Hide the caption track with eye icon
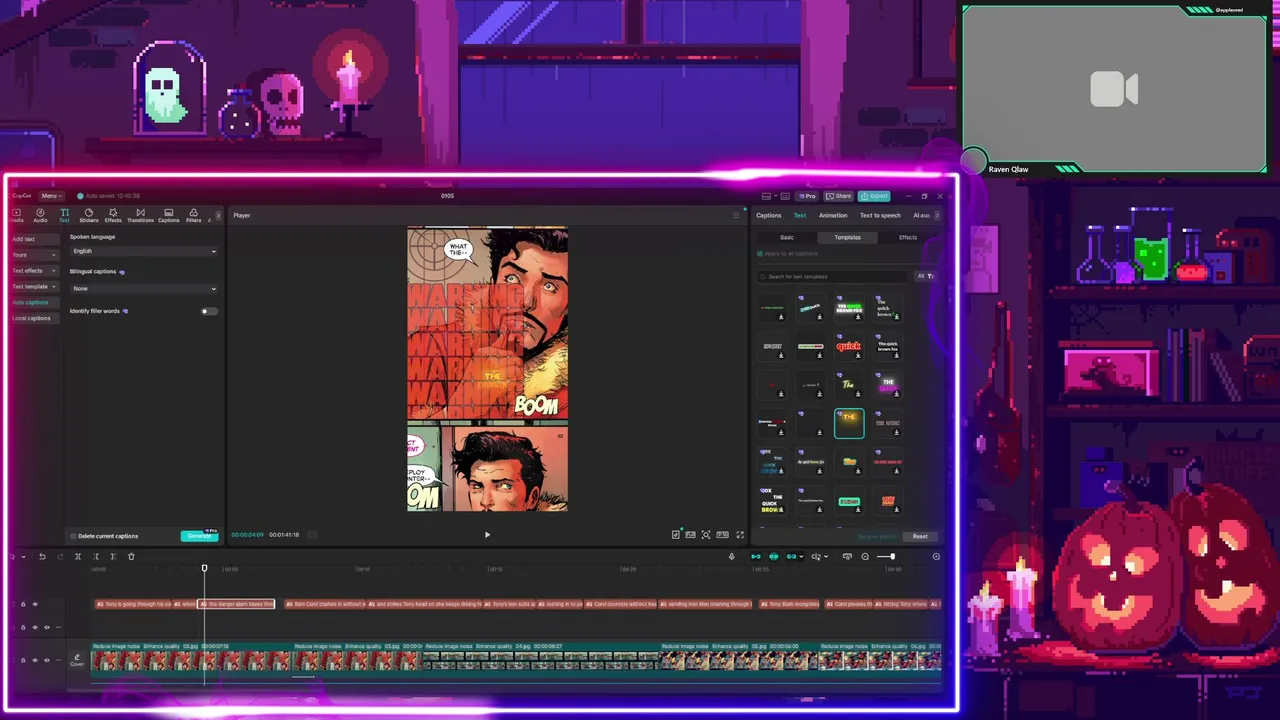1280x720 pixels. 35,604
